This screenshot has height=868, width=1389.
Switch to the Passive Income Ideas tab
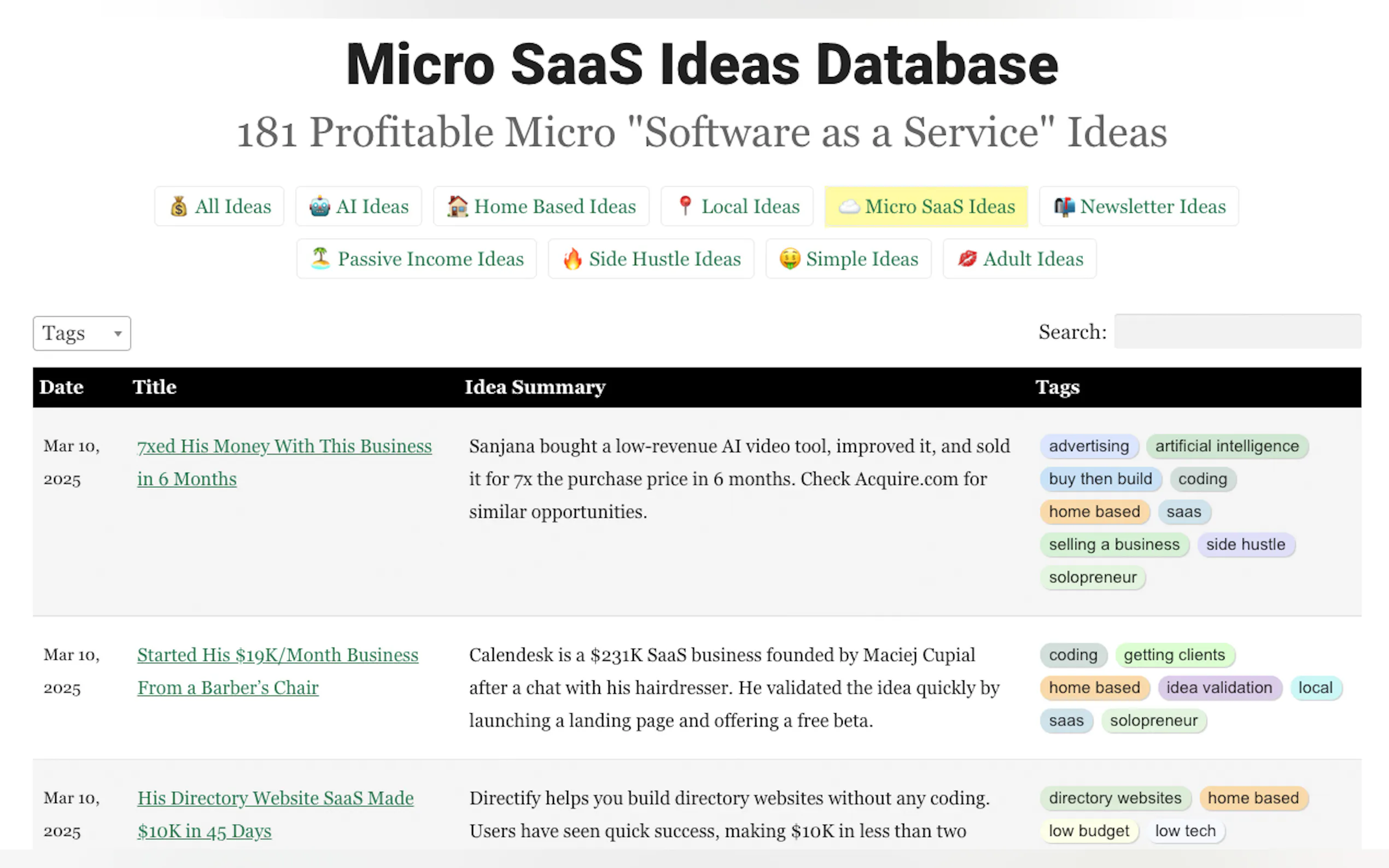(430, 259)
